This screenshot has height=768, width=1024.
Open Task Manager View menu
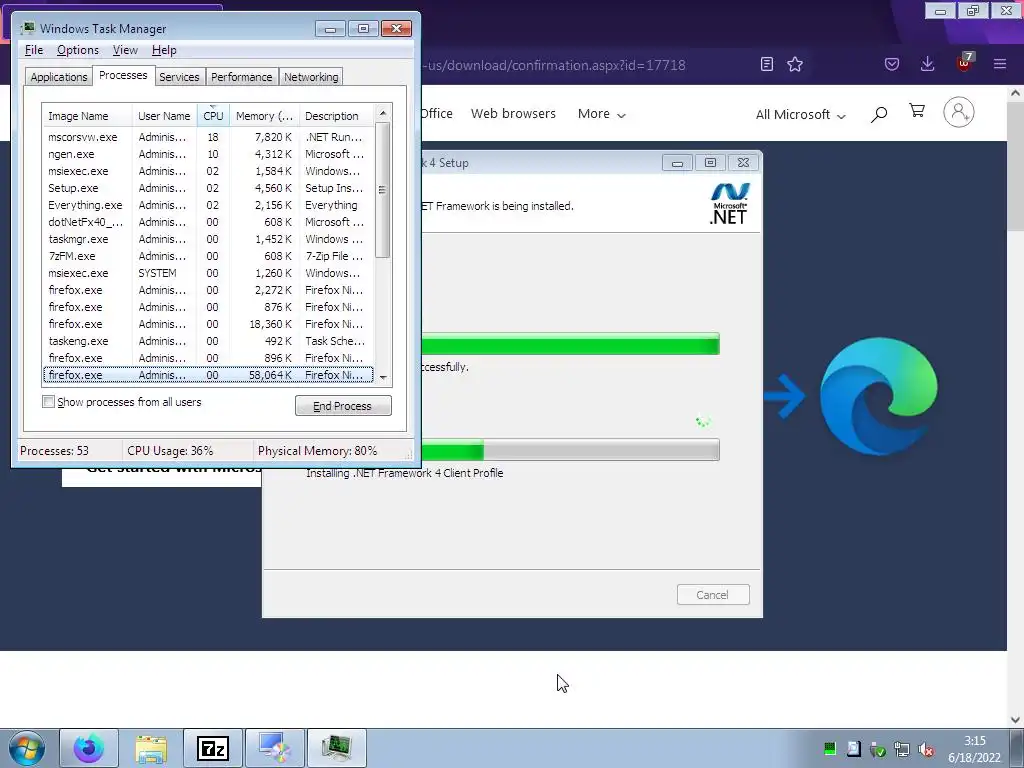point(125,50)
